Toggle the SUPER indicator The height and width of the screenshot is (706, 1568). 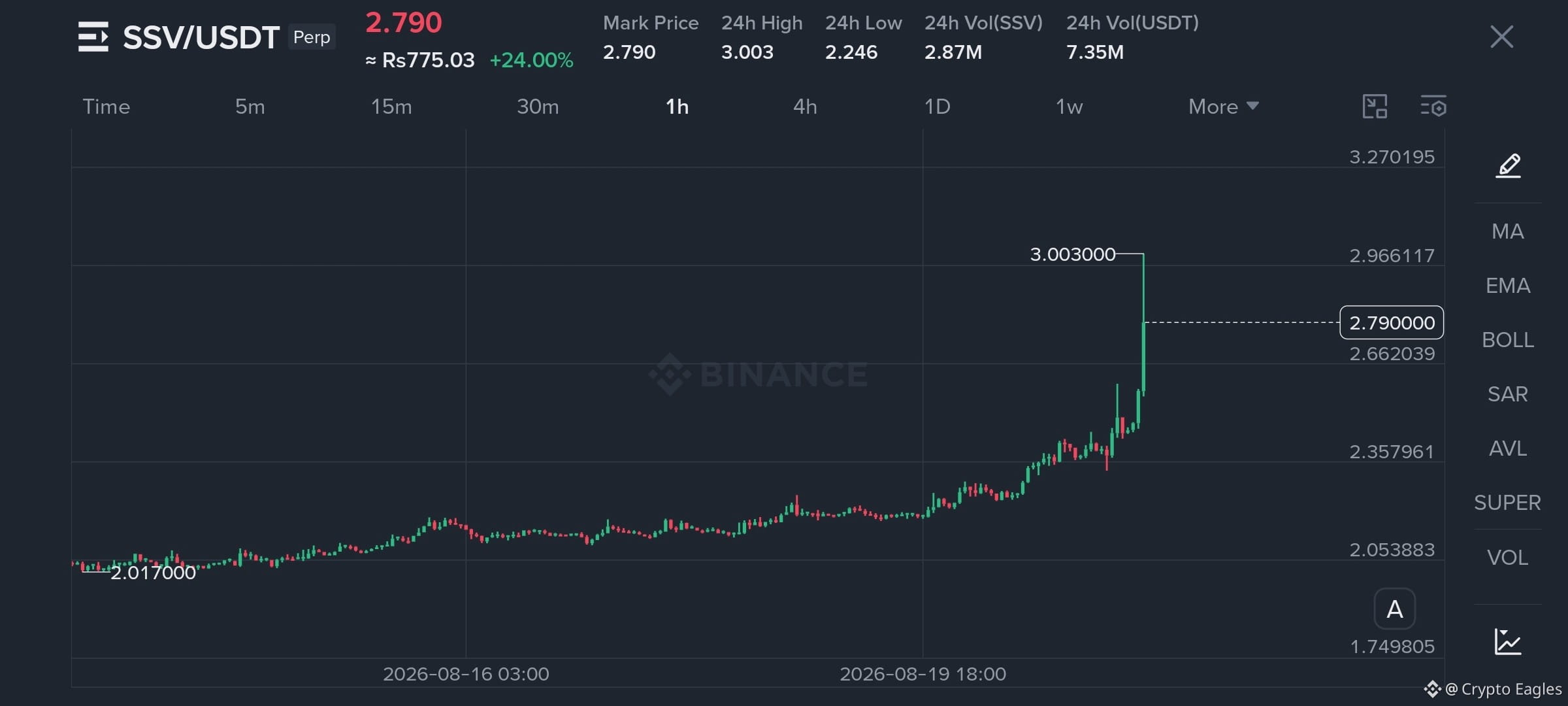[x=1508, y=503]
